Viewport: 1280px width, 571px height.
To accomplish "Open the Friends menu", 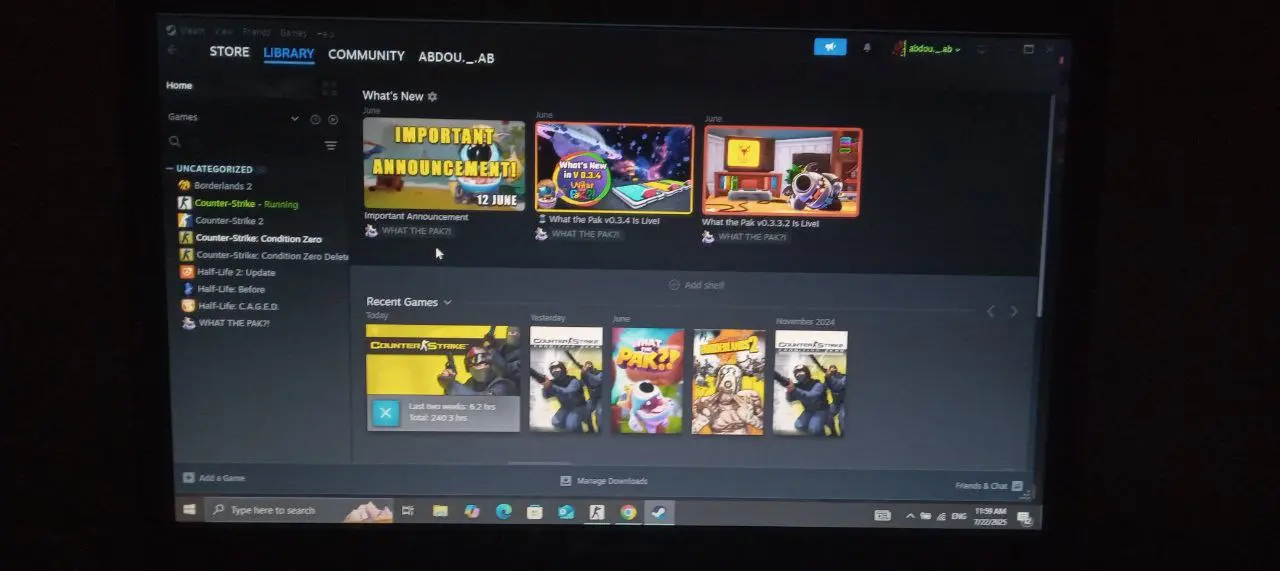I will (256, 32).
